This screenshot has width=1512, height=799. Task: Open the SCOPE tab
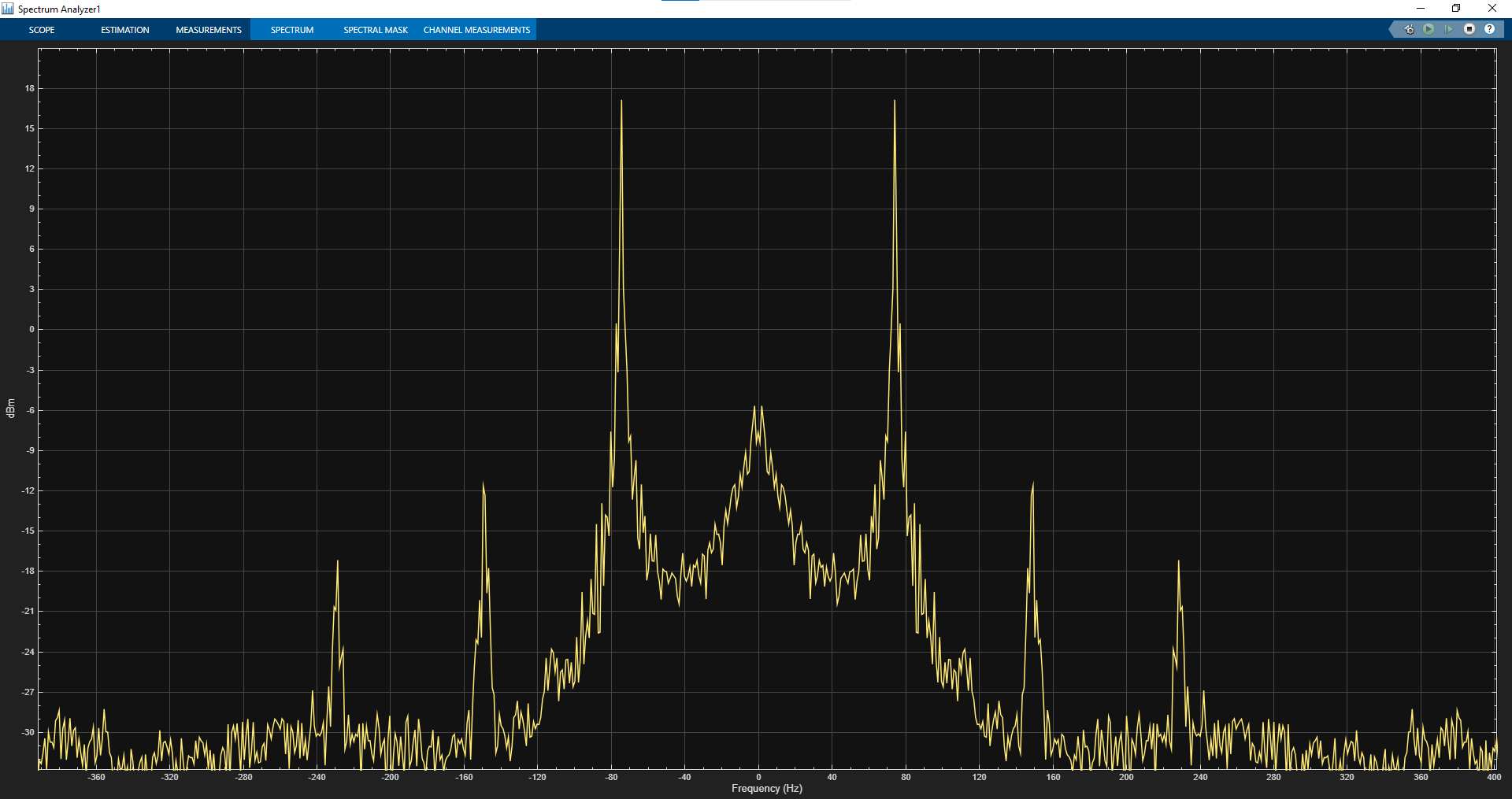pyautogui.click(x=42, y=30)
